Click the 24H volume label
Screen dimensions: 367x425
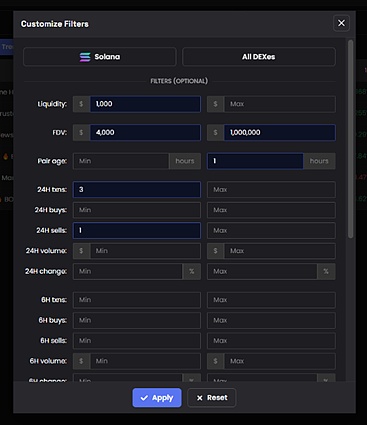pyautogui.click(x=46, y=251)
